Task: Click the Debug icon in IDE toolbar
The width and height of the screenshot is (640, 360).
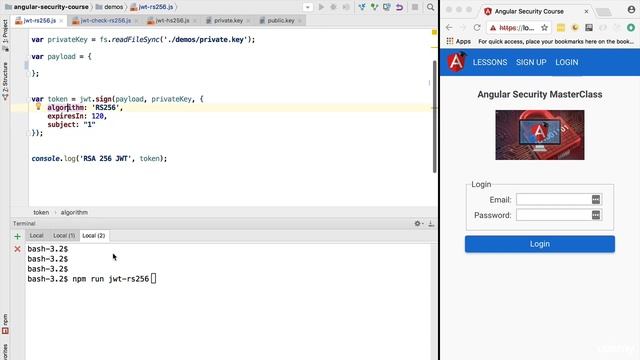Action: tap(333, 7)
